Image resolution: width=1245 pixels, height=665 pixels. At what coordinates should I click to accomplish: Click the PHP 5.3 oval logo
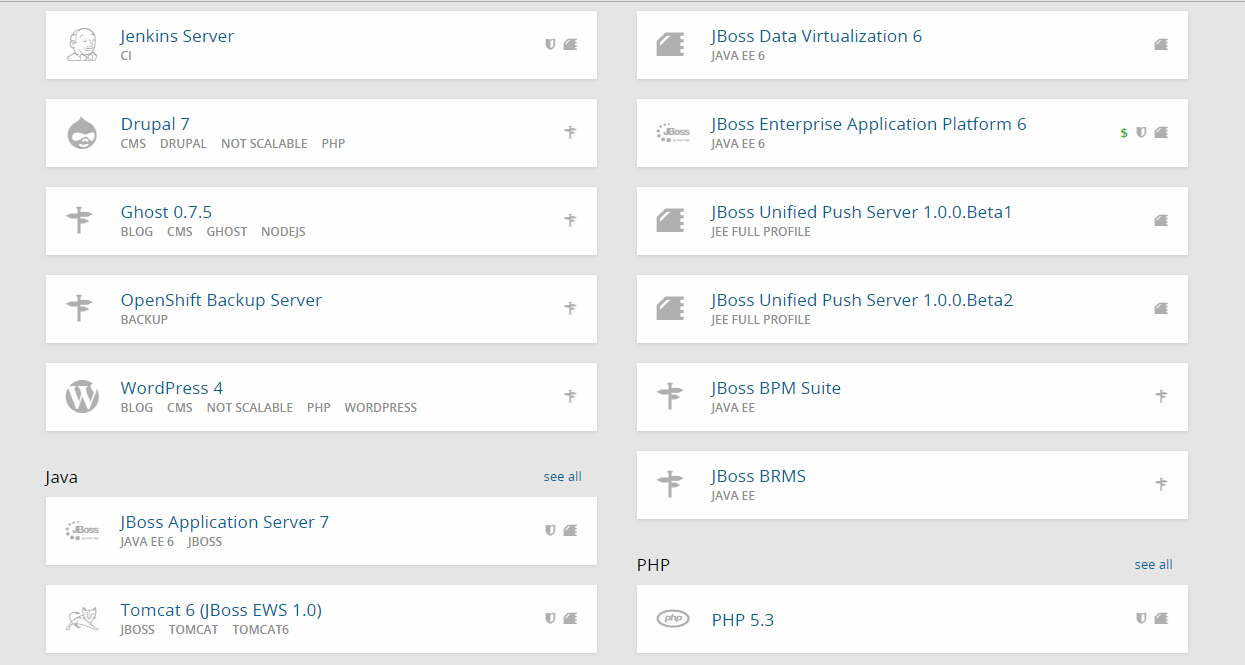pyautogui.click(x=672, y=619)
